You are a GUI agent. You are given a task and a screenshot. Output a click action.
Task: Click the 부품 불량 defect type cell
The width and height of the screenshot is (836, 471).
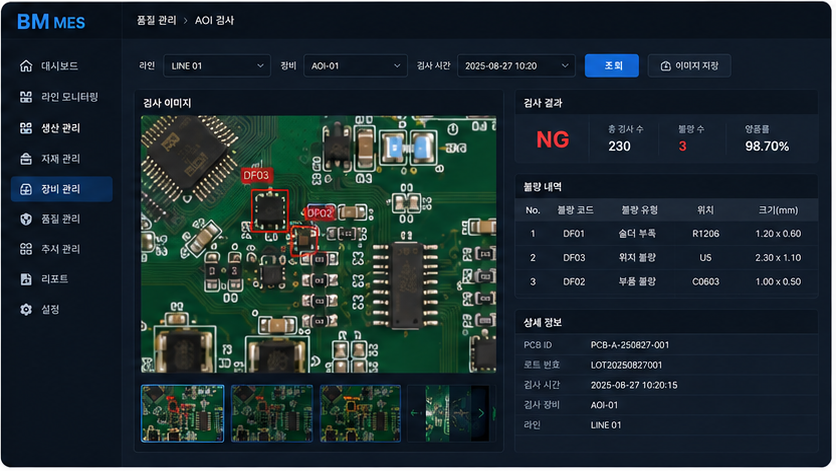[x=637, y=282]
